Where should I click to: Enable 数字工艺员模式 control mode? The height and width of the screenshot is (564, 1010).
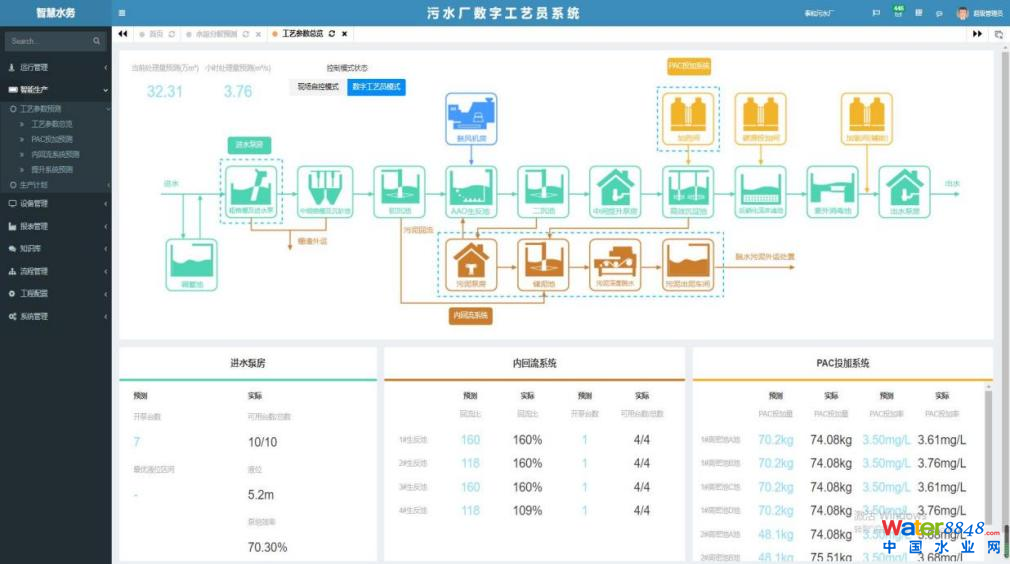pos(376,87)
